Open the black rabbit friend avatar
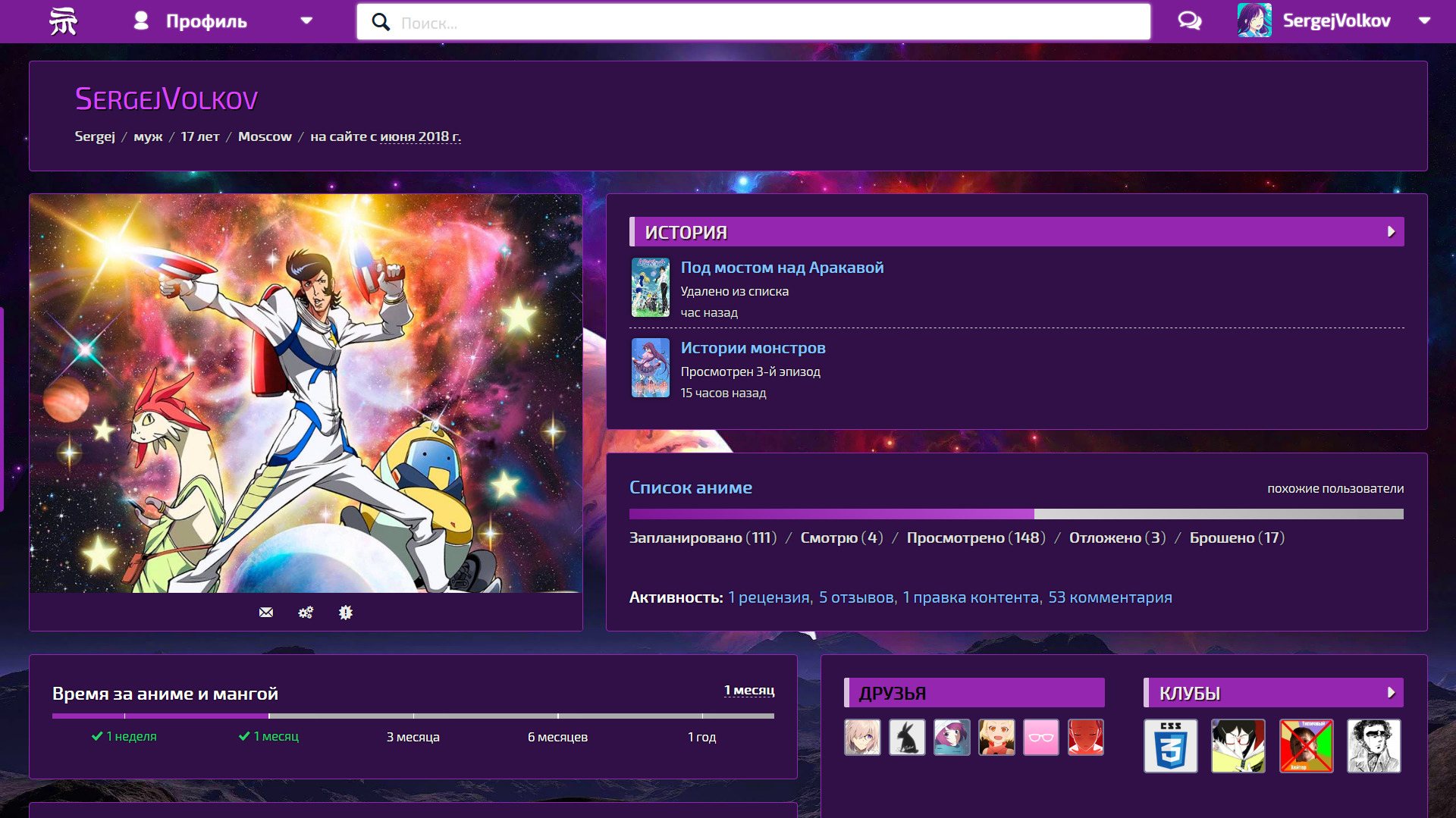Image resolution: width=1456 pixels, height=818 pixels. coord(907,738)
